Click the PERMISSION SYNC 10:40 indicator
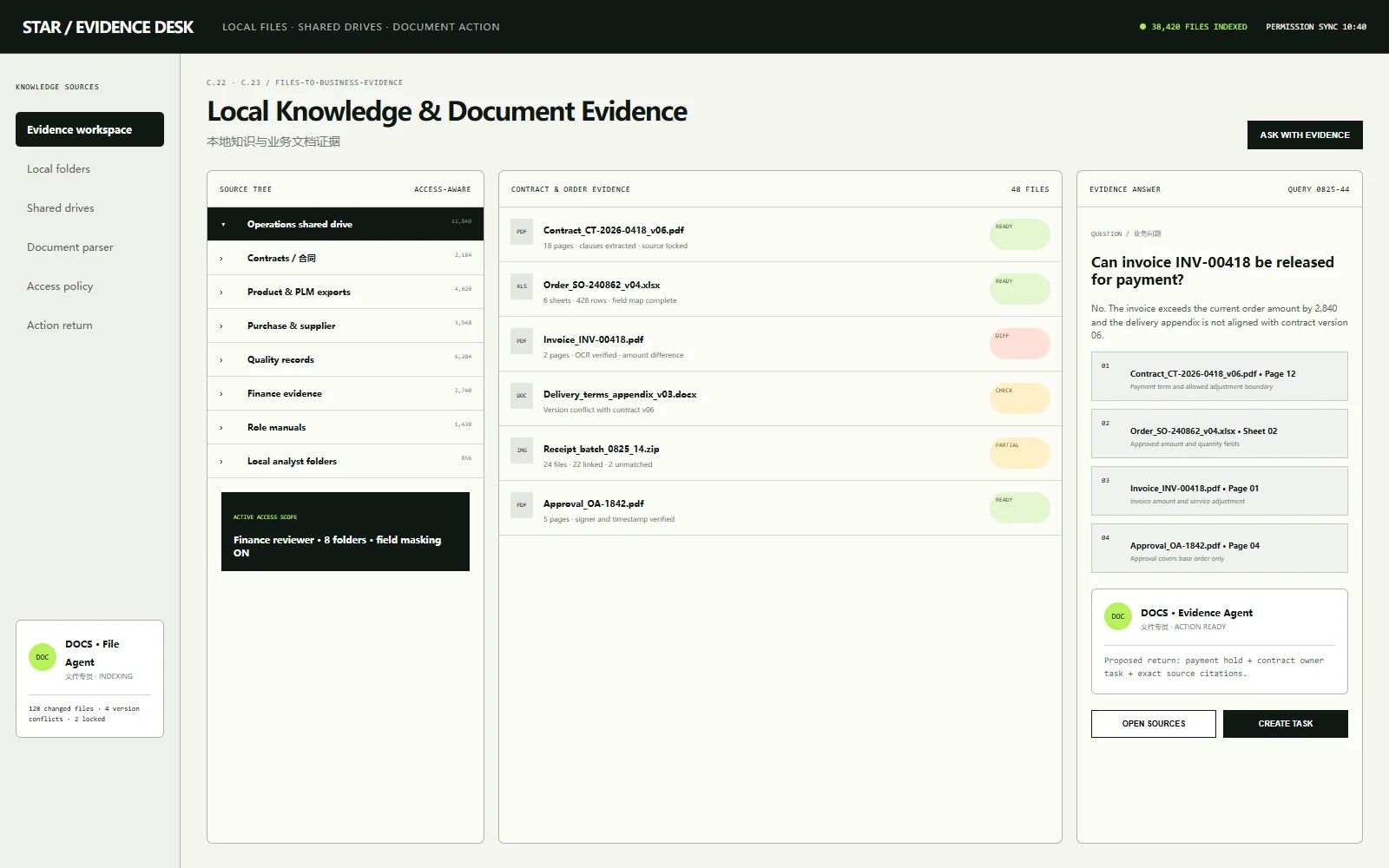 tap(1315, 27)
